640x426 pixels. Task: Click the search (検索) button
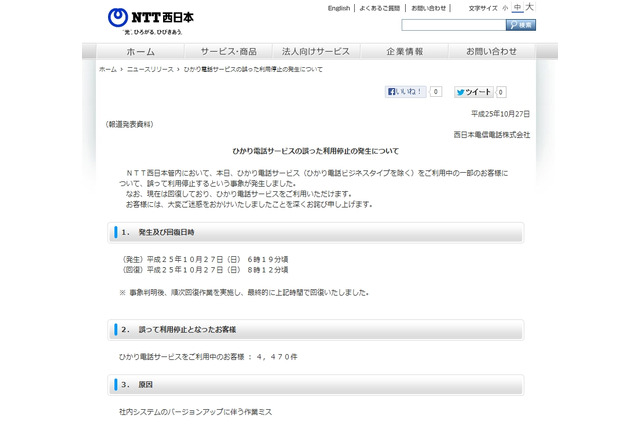pos(521,25)
